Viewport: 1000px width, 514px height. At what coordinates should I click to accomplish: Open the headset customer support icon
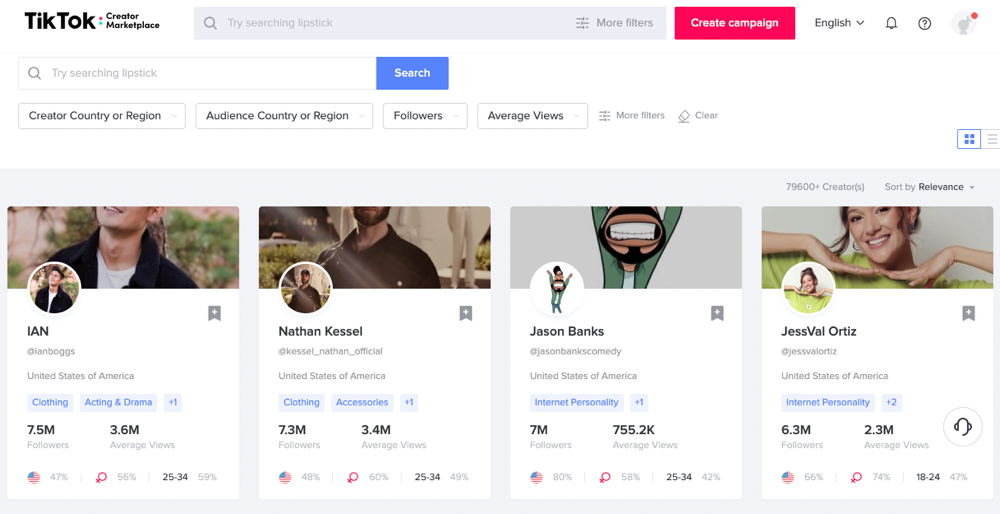[x=962, y=426]
